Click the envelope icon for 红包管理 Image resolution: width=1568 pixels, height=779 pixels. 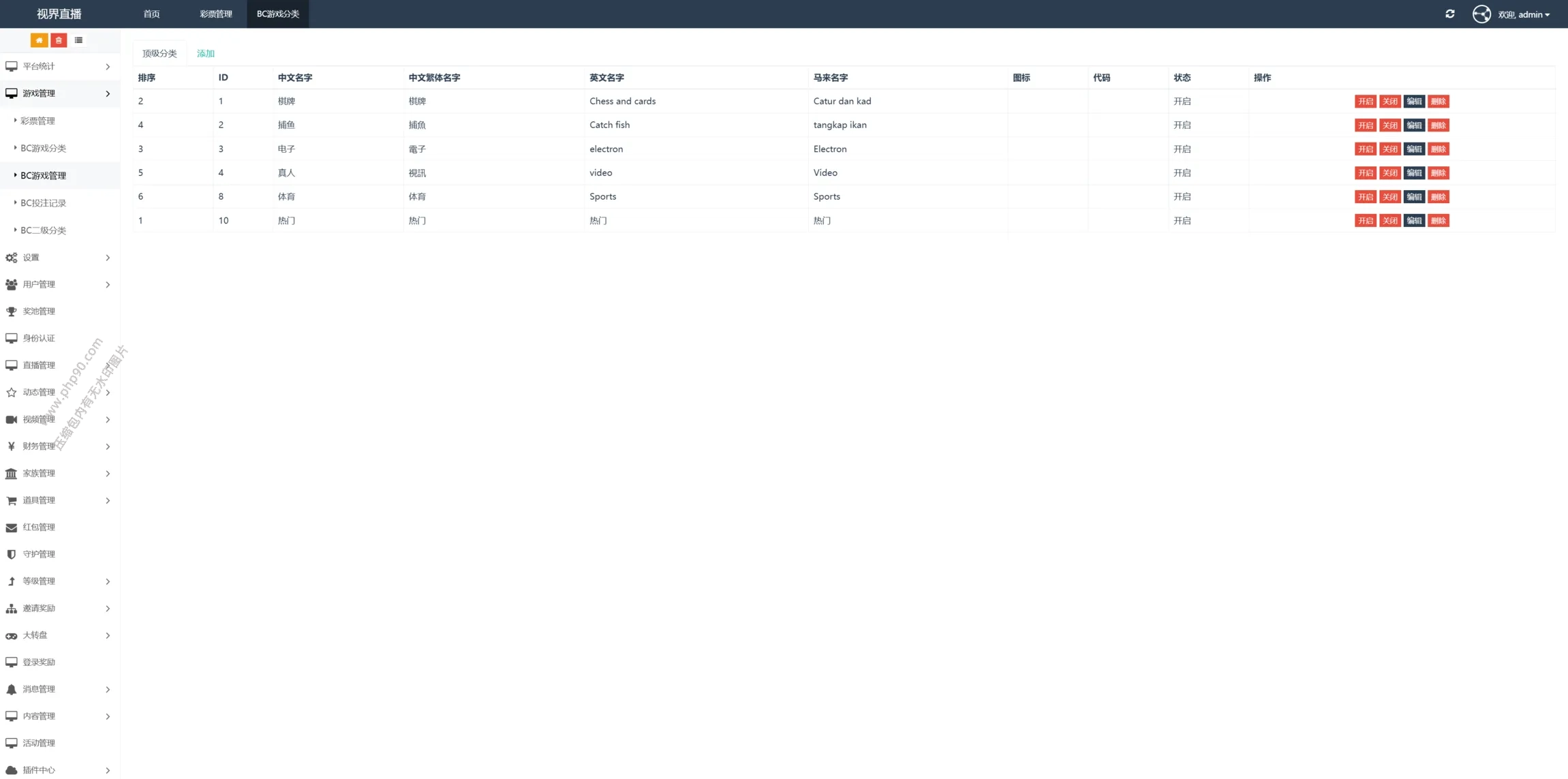[x=12, y=528]
